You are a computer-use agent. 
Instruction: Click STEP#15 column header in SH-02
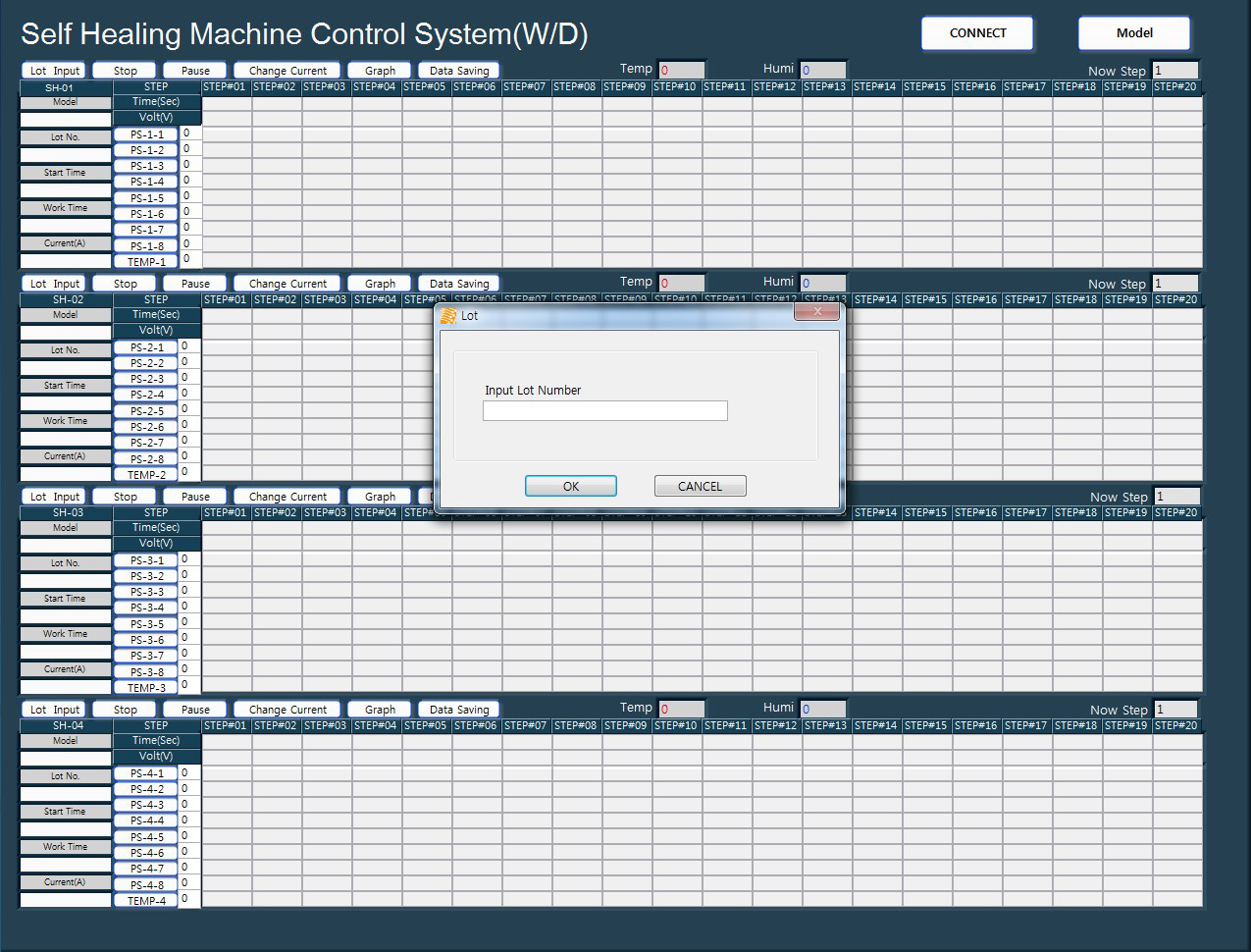click(x=926, y=299)
